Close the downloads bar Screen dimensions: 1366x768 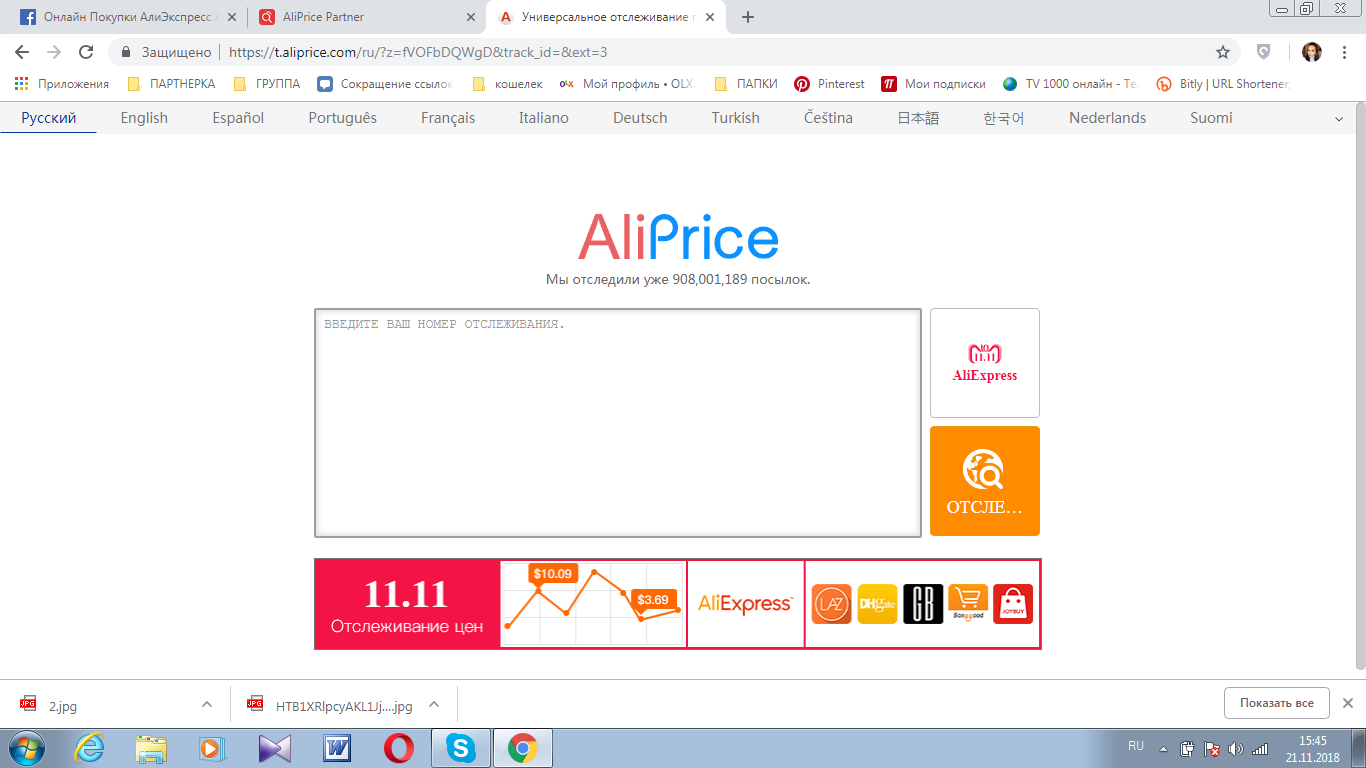pos(1347,703)
